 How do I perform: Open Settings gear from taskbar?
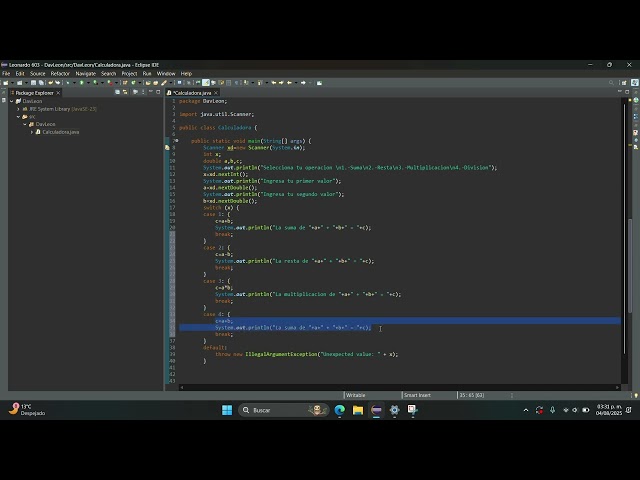tap(394, 410)
